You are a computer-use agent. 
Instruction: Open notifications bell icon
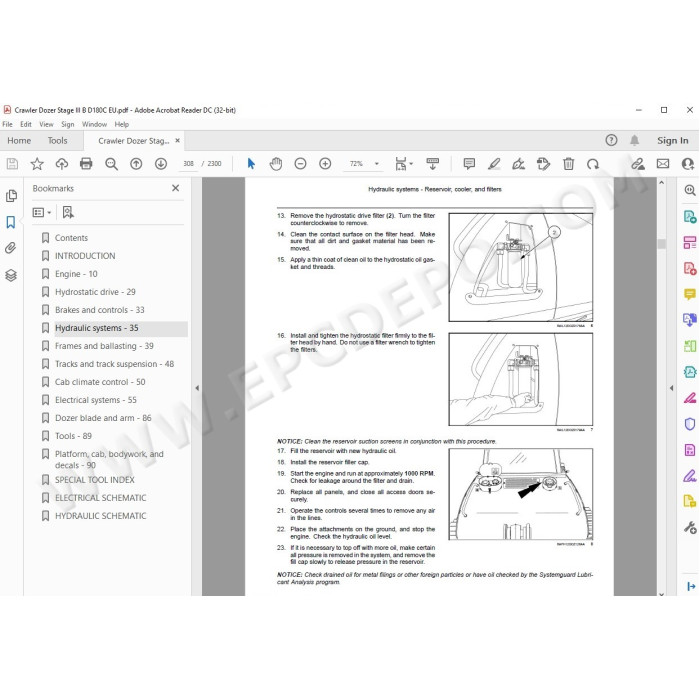point(634,140)
